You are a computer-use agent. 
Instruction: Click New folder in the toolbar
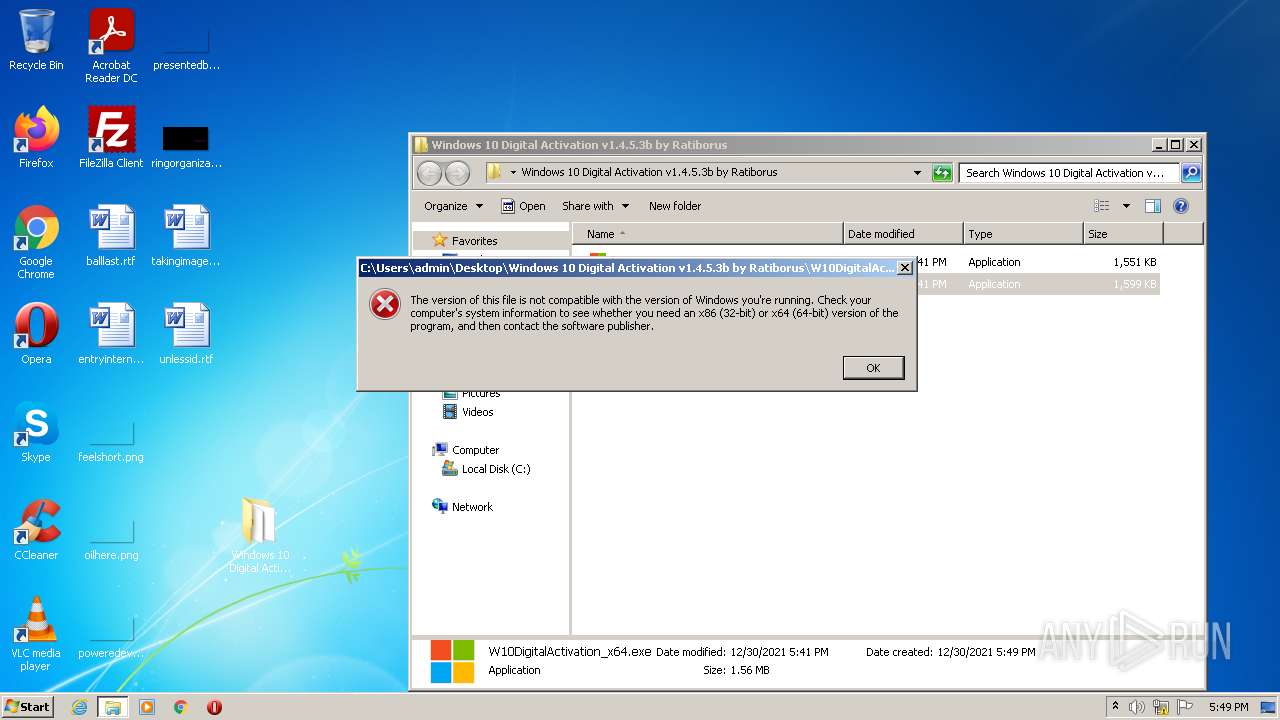675,206
